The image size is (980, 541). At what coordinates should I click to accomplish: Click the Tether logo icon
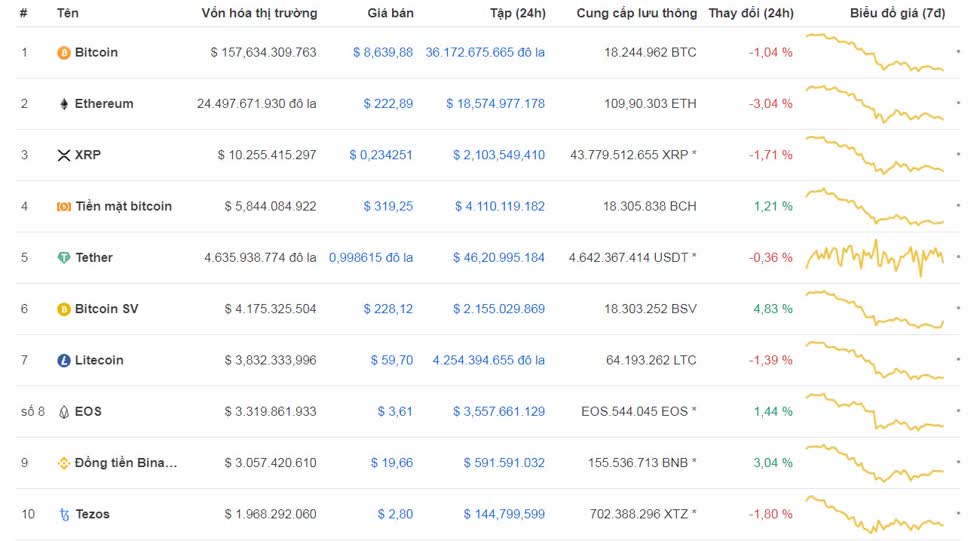[64, 258]
